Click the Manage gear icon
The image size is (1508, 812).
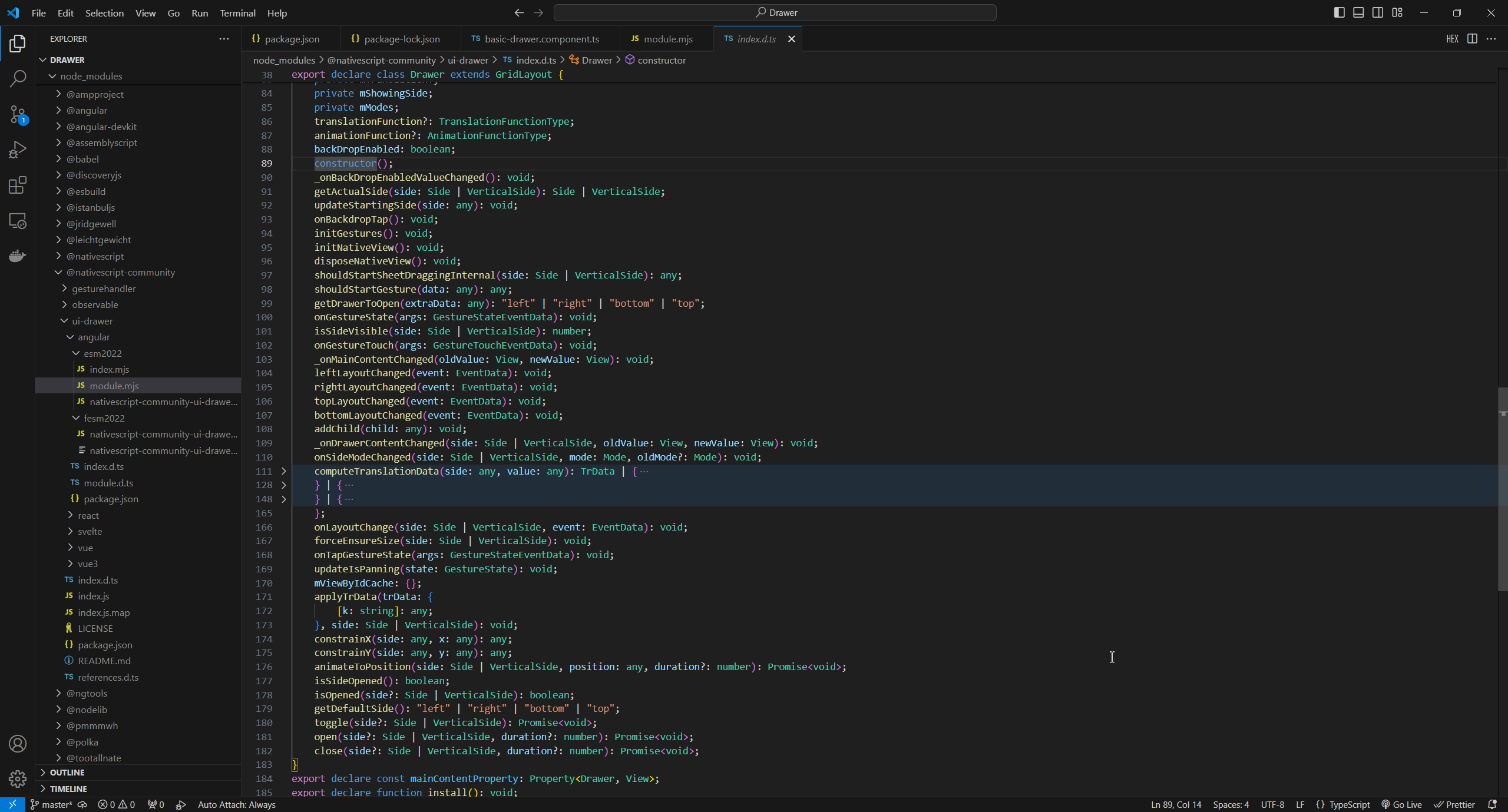[x=18, y=779]
